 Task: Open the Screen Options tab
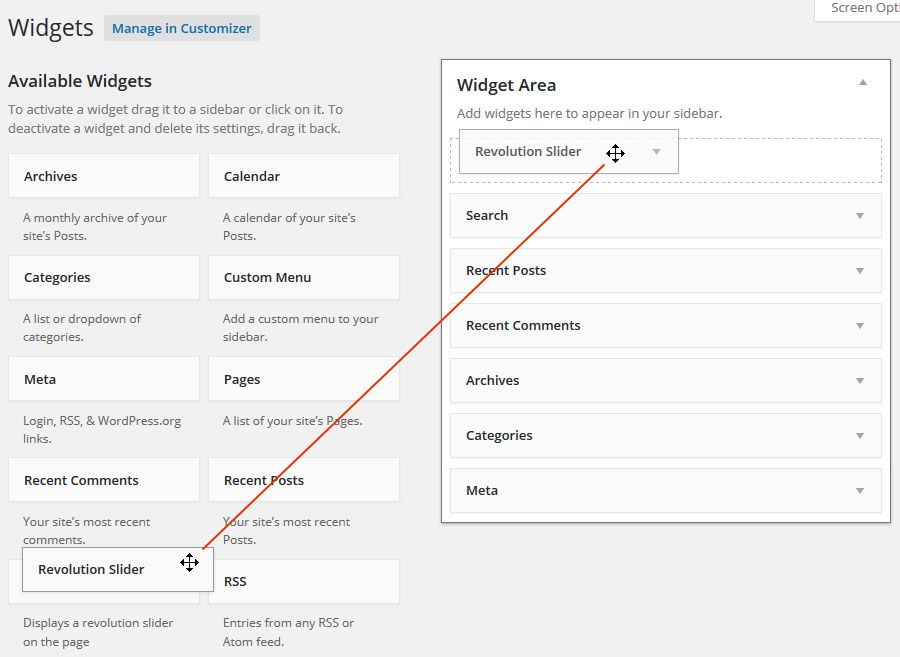(858, 9)
